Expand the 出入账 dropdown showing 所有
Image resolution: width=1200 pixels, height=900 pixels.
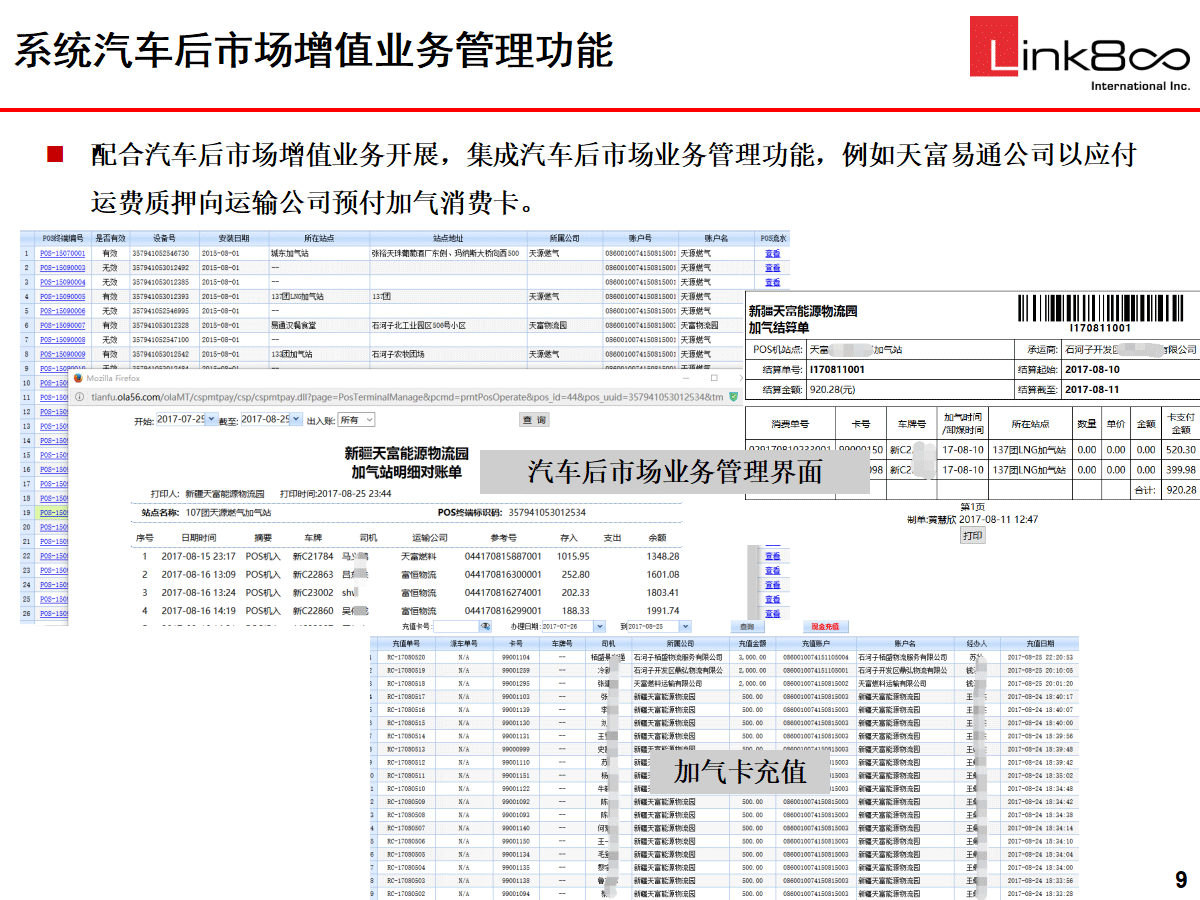tap(356, 420)
